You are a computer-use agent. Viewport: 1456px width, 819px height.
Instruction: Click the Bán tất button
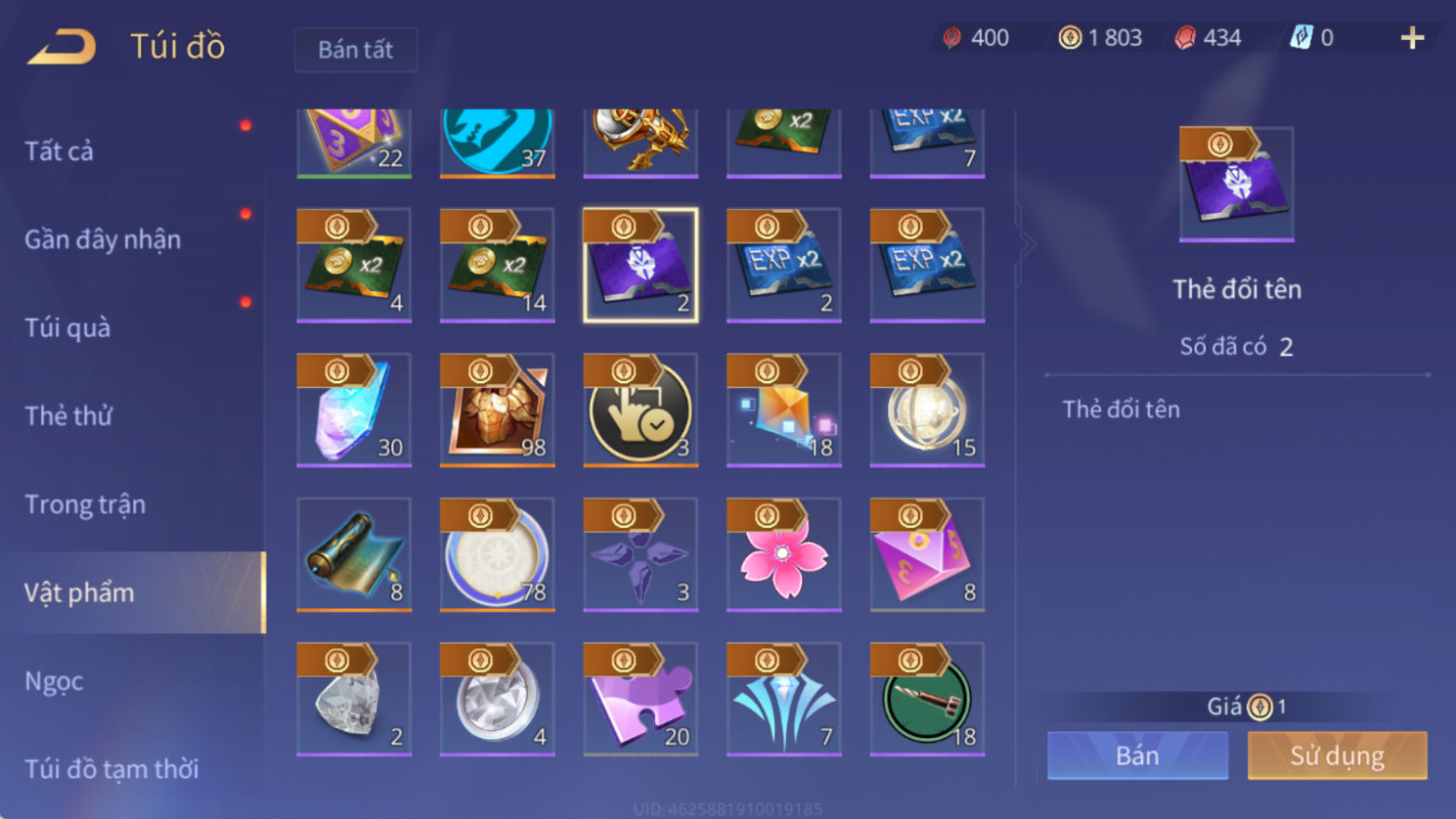(356, 49)
